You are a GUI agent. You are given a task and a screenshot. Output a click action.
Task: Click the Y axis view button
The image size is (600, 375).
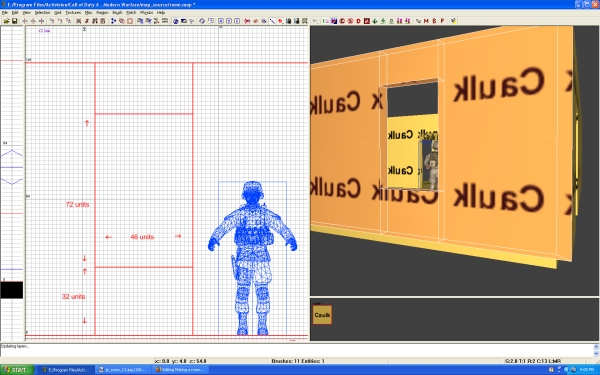229,21
